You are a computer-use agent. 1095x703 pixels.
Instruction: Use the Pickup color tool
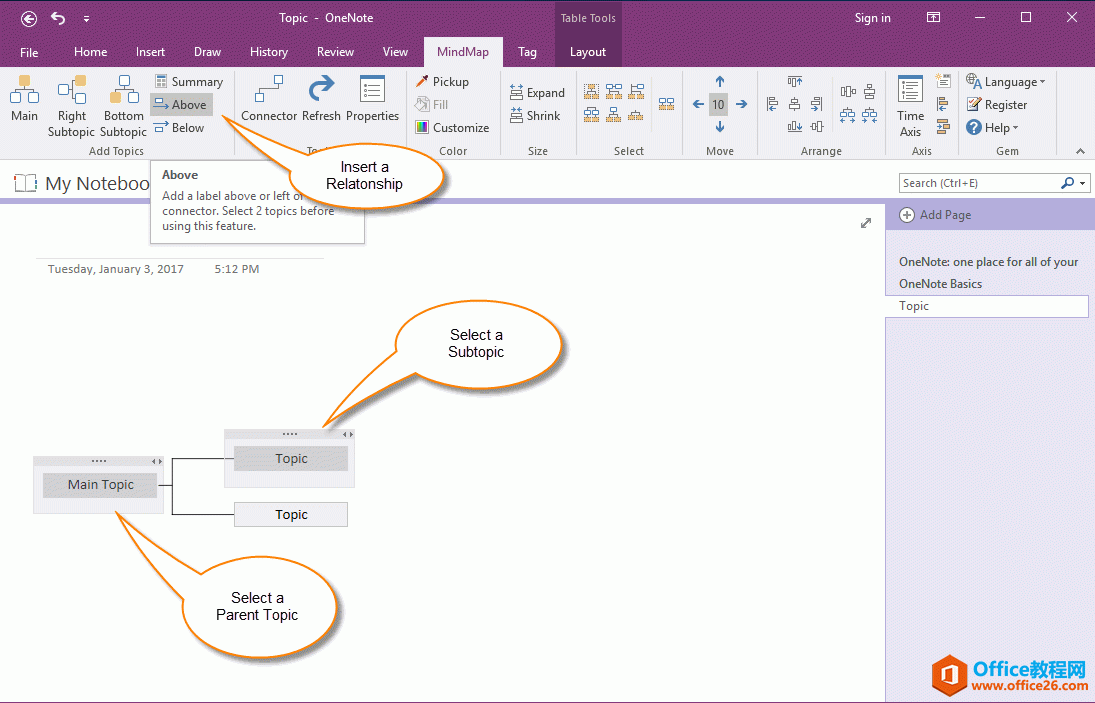[443, 81]
